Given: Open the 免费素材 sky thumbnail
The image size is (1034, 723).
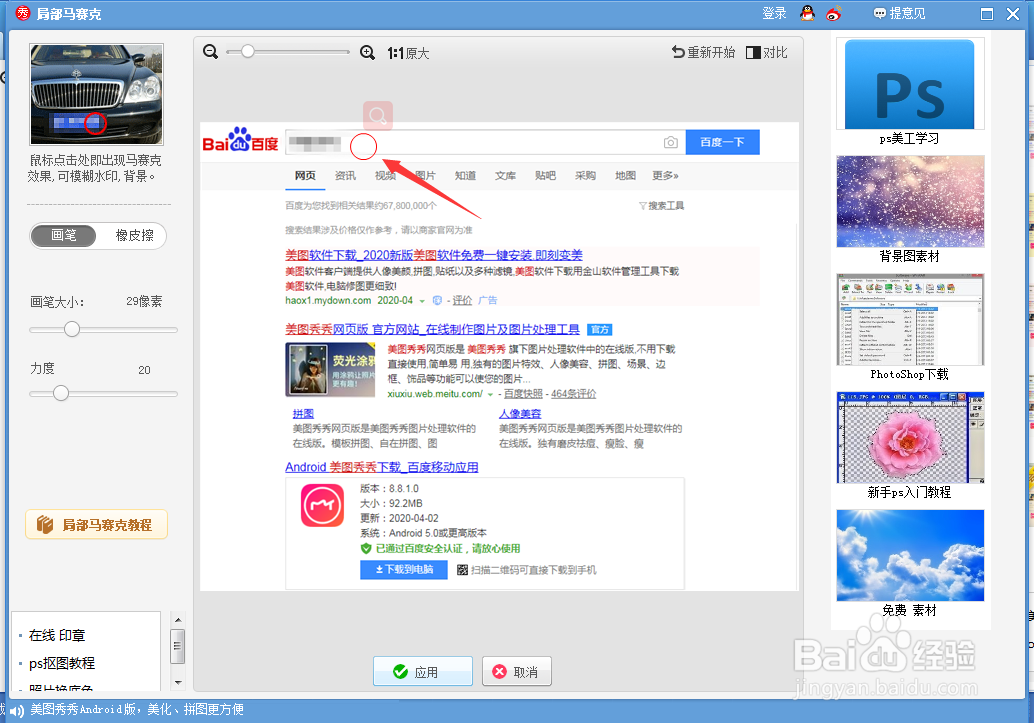Looking at the screenshot, I should pyautogui.click(x=910, y=555).
